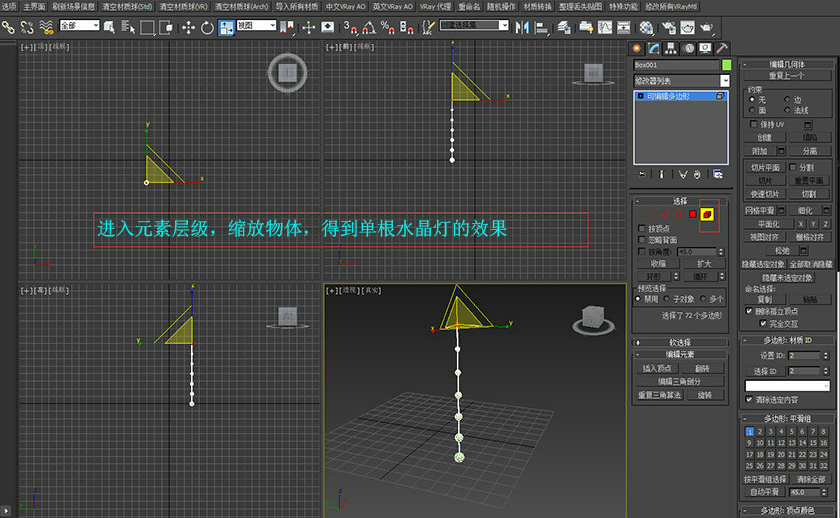Image resolution: width=840 pixels, height=518 pixels.
Task: Open the Render Setup teapot icon
Action: click(x=669, y=27)
